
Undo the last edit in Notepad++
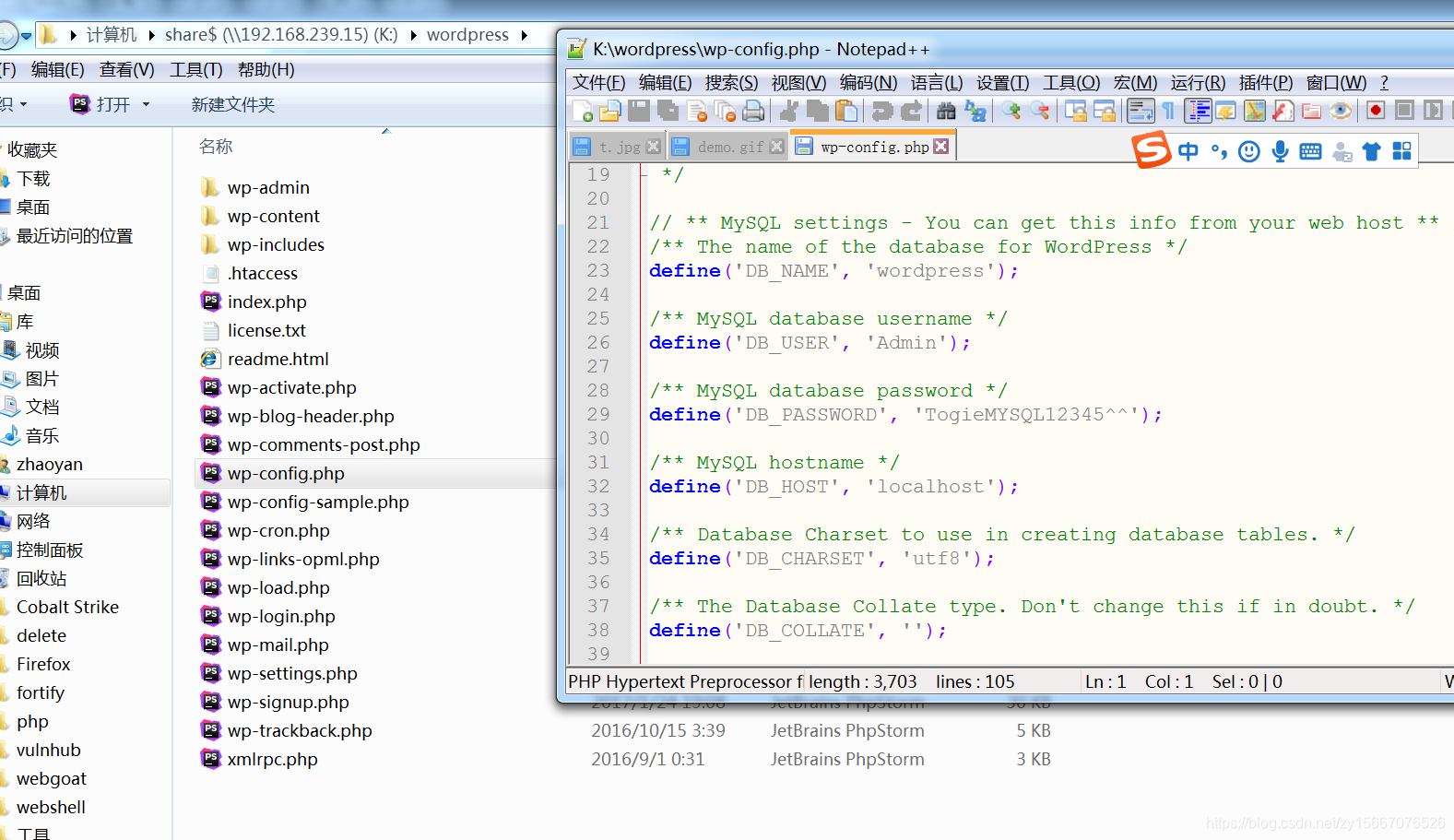tap(882, 112)
